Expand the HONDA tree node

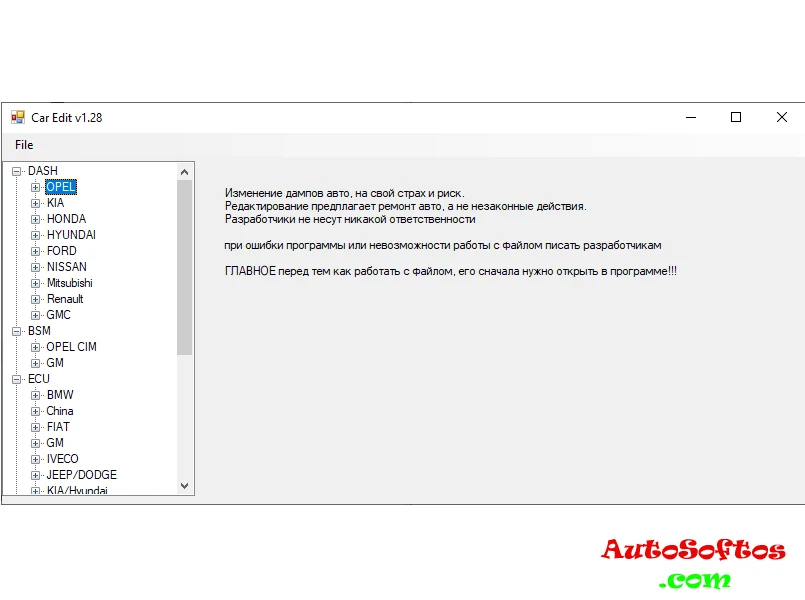(x=36, y=219)
